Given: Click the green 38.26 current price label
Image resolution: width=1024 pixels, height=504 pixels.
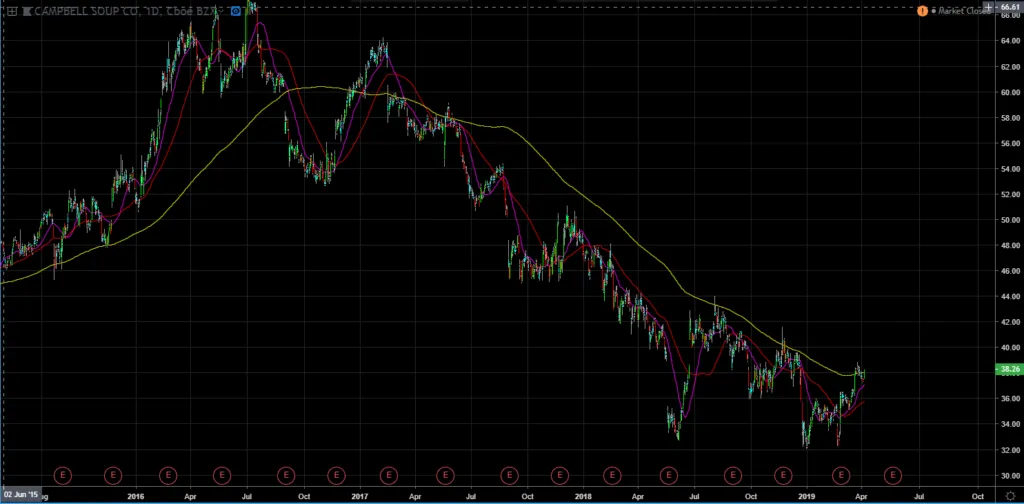Looking at the screenshot, I should (1010, 370).
